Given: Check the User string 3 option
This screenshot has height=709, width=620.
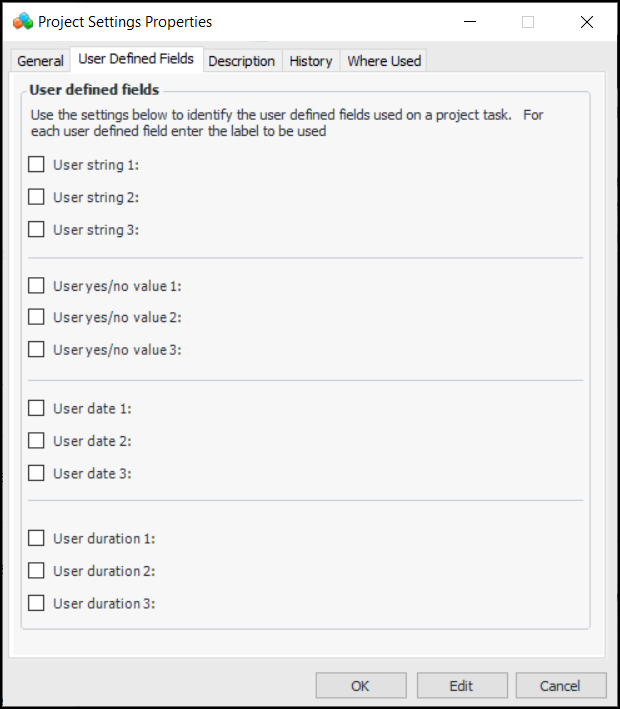Looking at the screenshot, I should pyautogui.click(x=37, y=229).
